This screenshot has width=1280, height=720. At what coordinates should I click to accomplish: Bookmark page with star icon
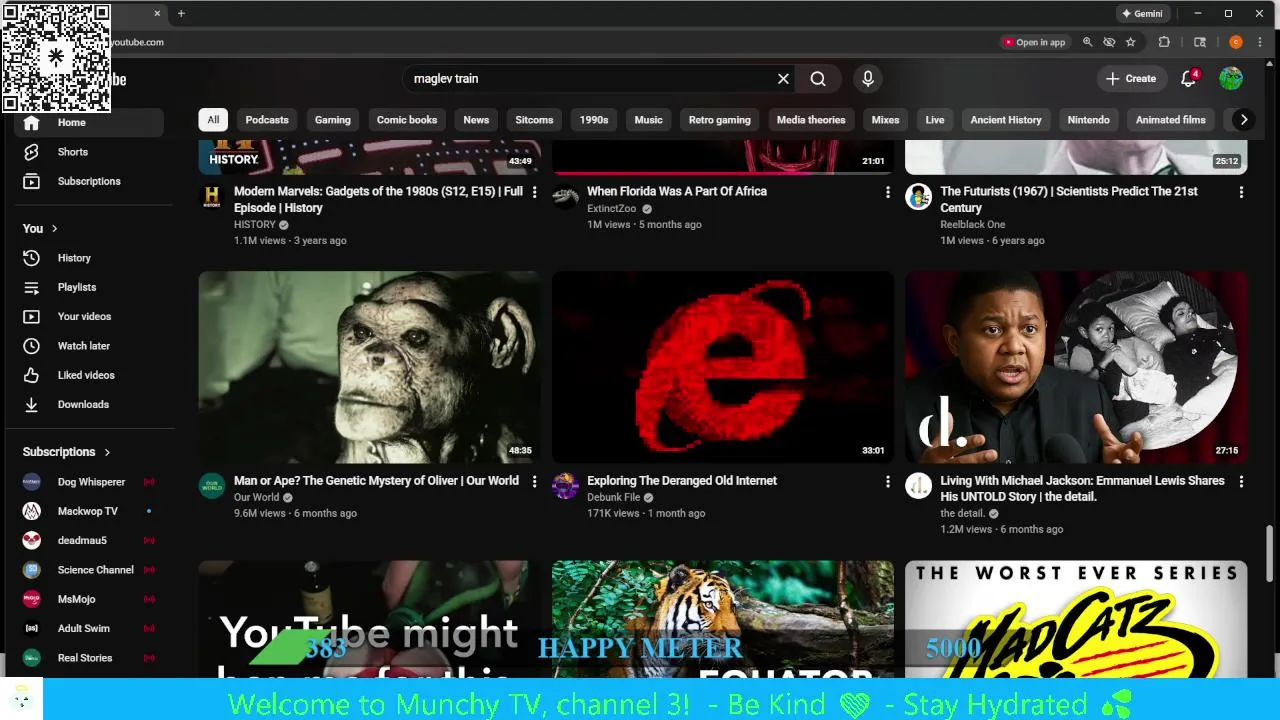tap(1131, 42)
